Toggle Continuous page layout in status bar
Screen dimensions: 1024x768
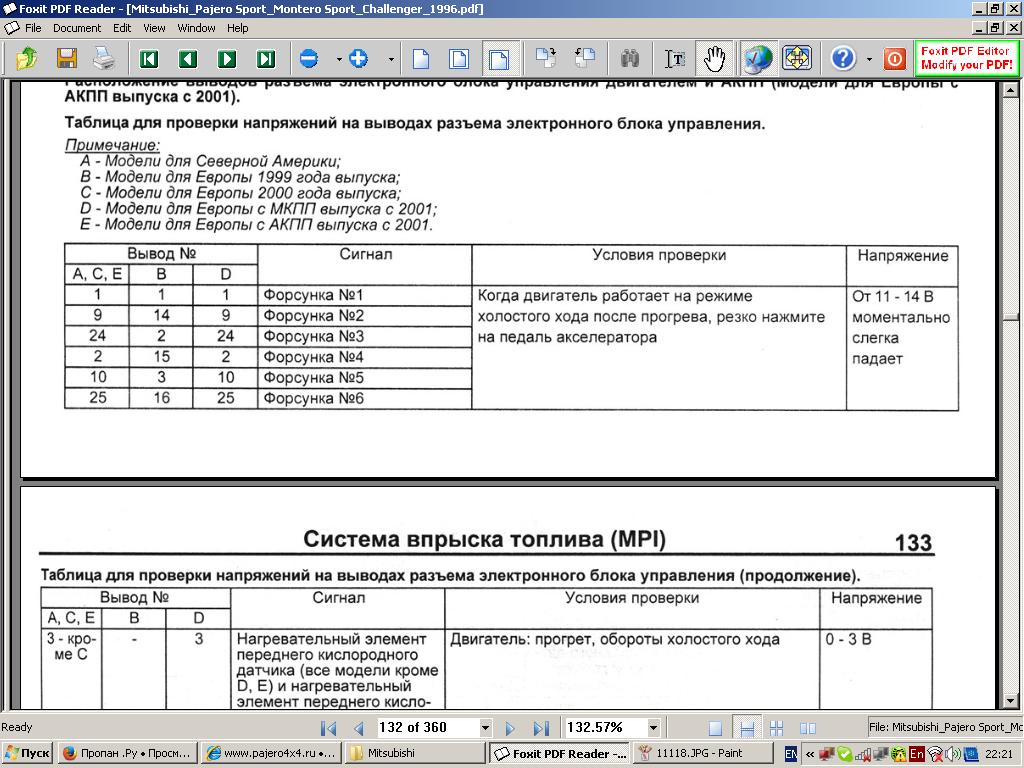[x=745, y=728]
